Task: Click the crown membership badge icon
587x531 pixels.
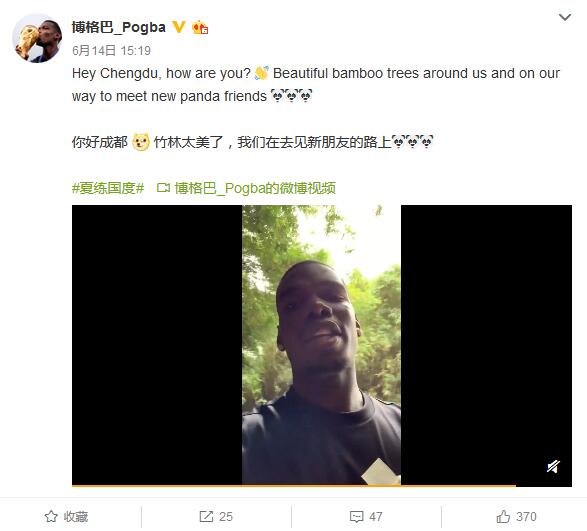Action: 200,27
